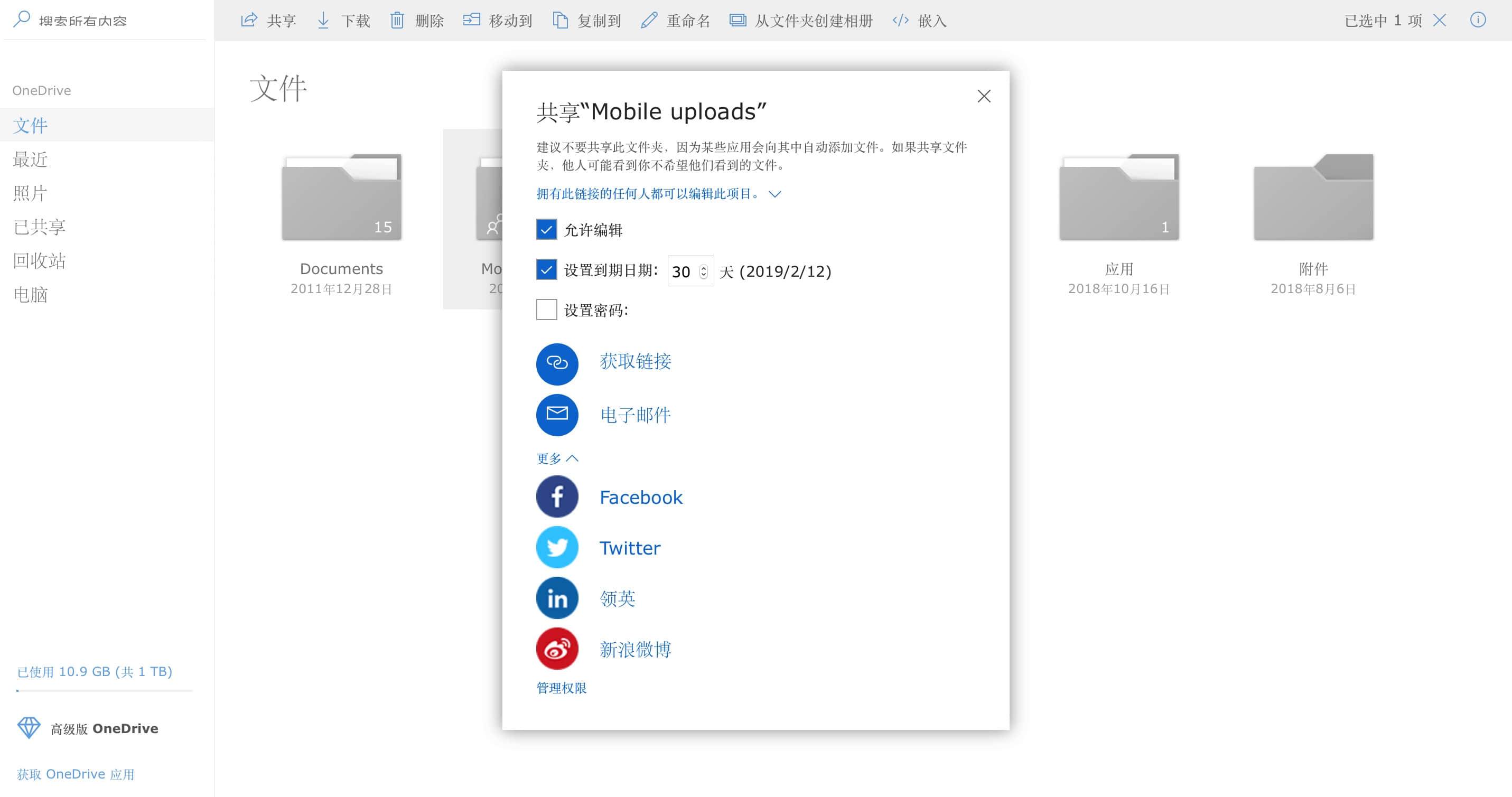Screen dimensions: 1512x797
Task: Click the OneDrive sidebar heading
Action: pyautogui.click(x=42, y=90)
